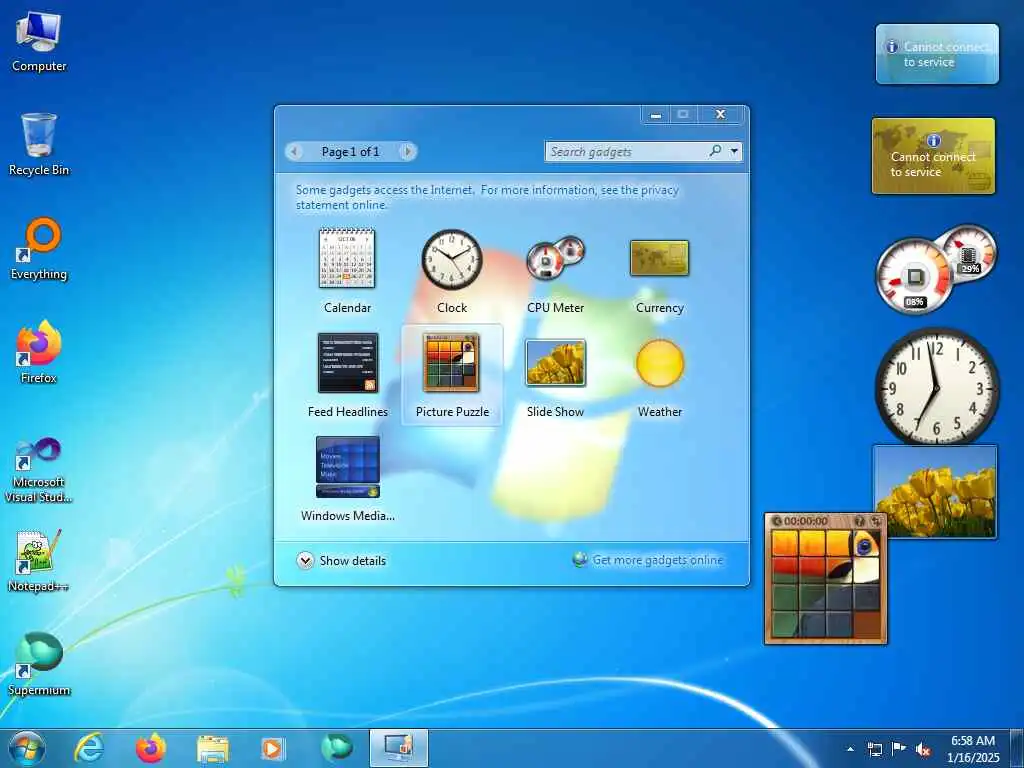1024x768 pixels.
Task: Select the Recycle Bin desktop icon
Action: pyautogui.click(x=39, y=145)
